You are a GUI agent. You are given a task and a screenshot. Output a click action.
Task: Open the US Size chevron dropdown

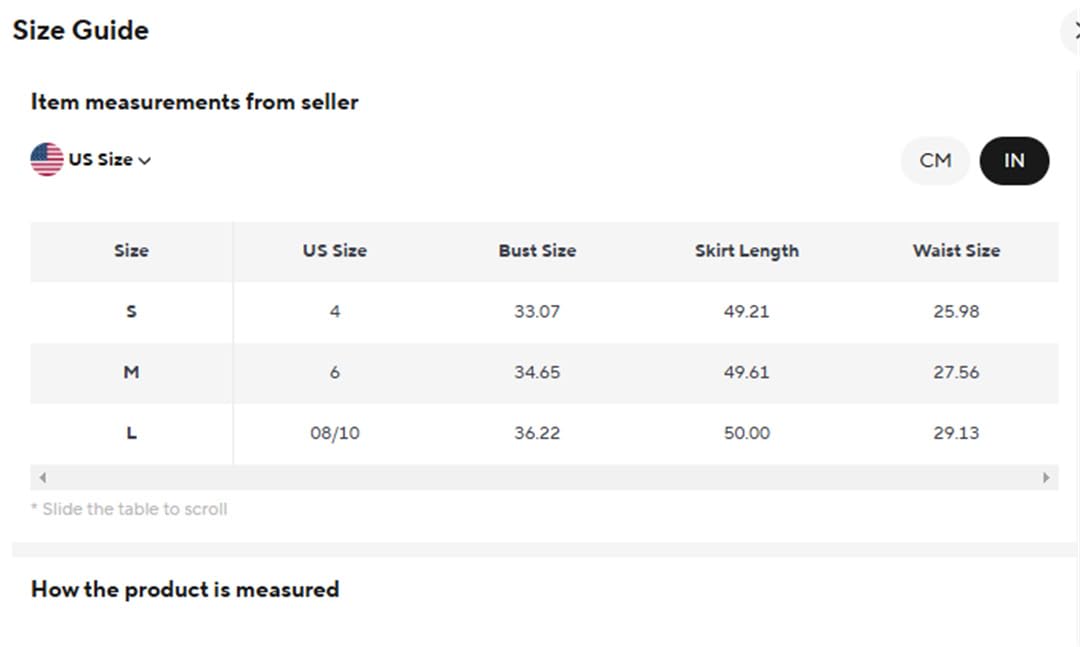145,161
